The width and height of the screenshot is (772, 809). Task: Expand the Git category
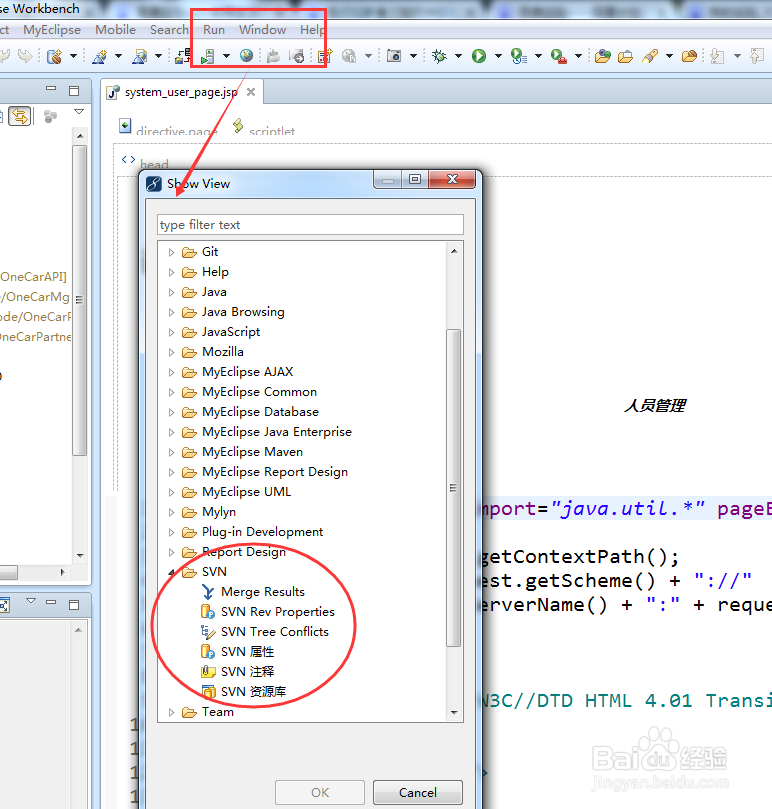coord(171,252)
